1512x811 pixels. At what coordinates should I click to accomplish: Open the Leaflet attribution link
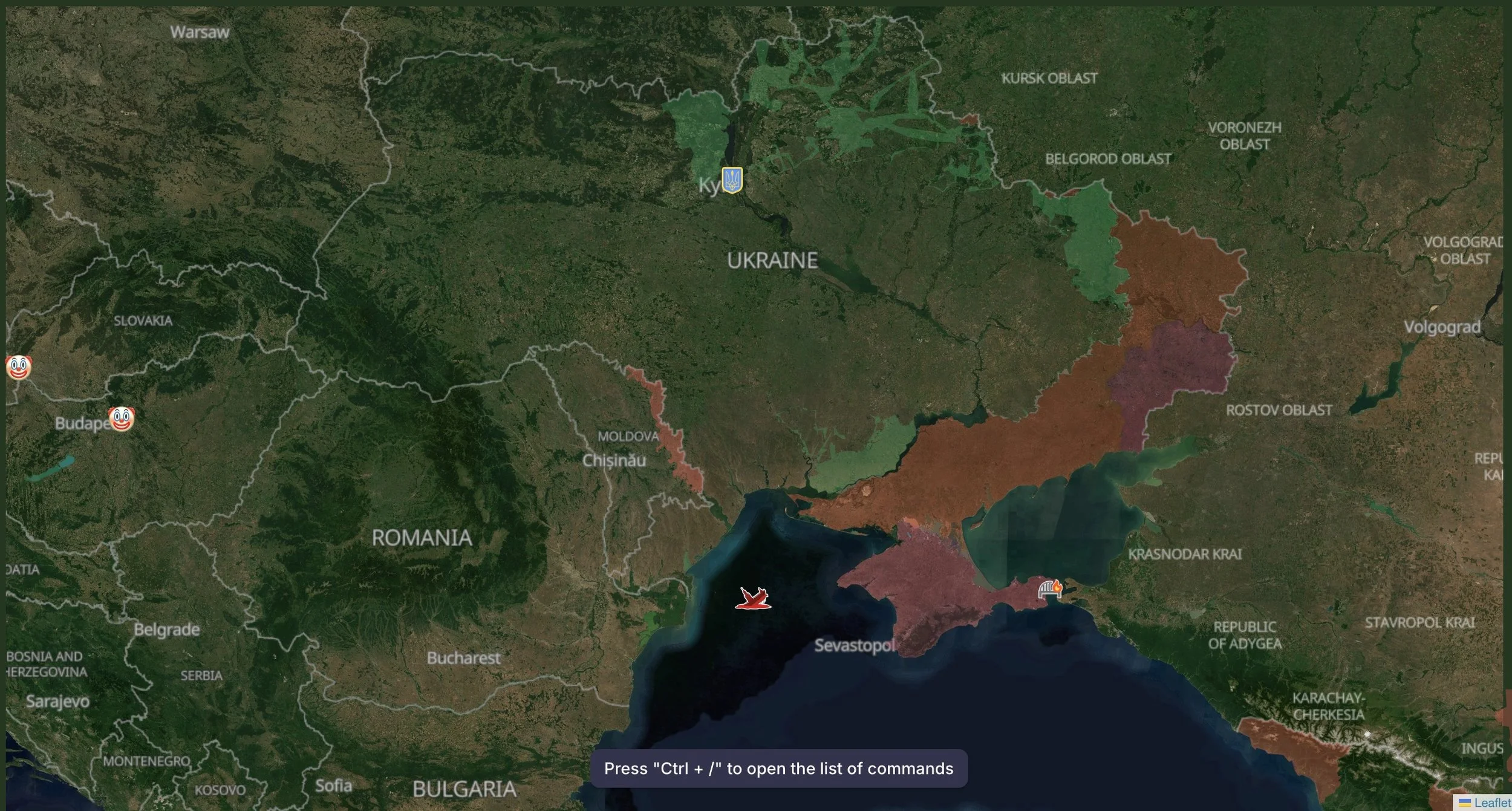tap(1492, 803)
